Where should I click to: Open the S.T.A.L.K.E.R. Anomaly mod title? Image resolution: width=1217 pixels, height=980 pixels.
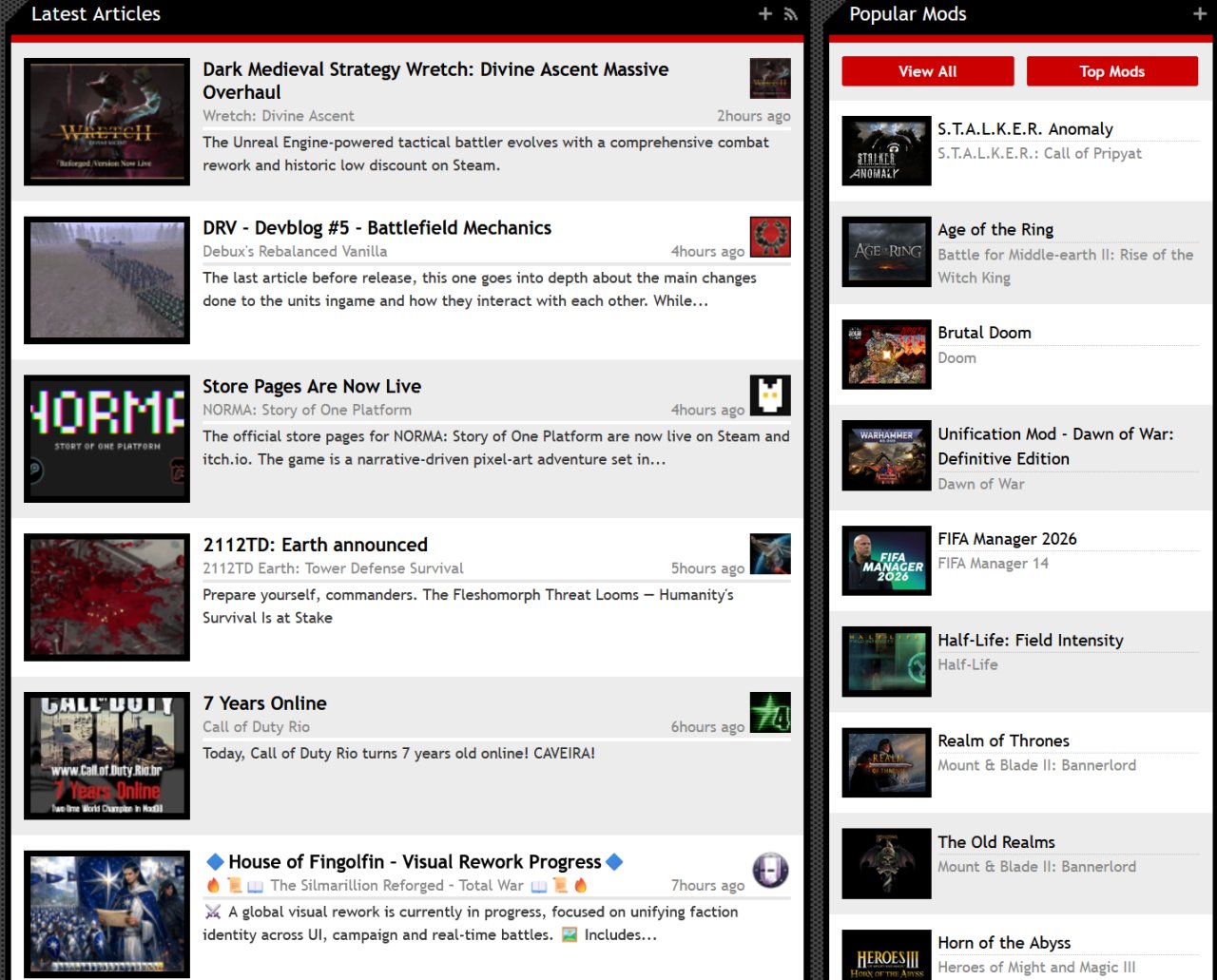(1025, 129)
